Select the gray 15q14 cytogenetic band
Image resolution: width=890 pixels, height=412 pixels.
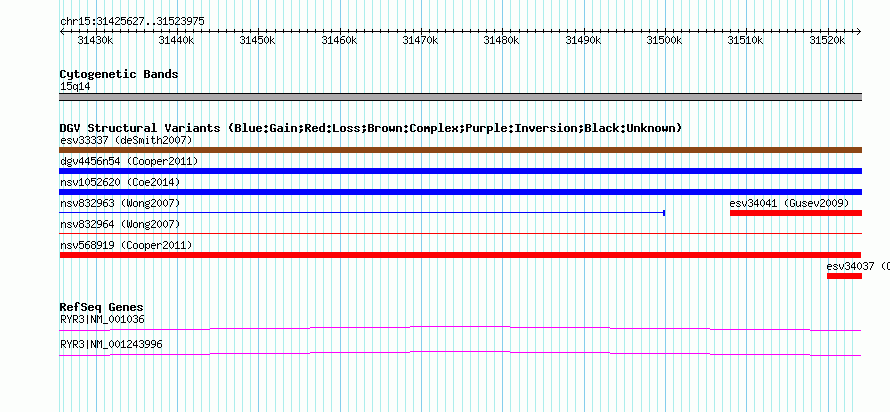coord(460,97)
